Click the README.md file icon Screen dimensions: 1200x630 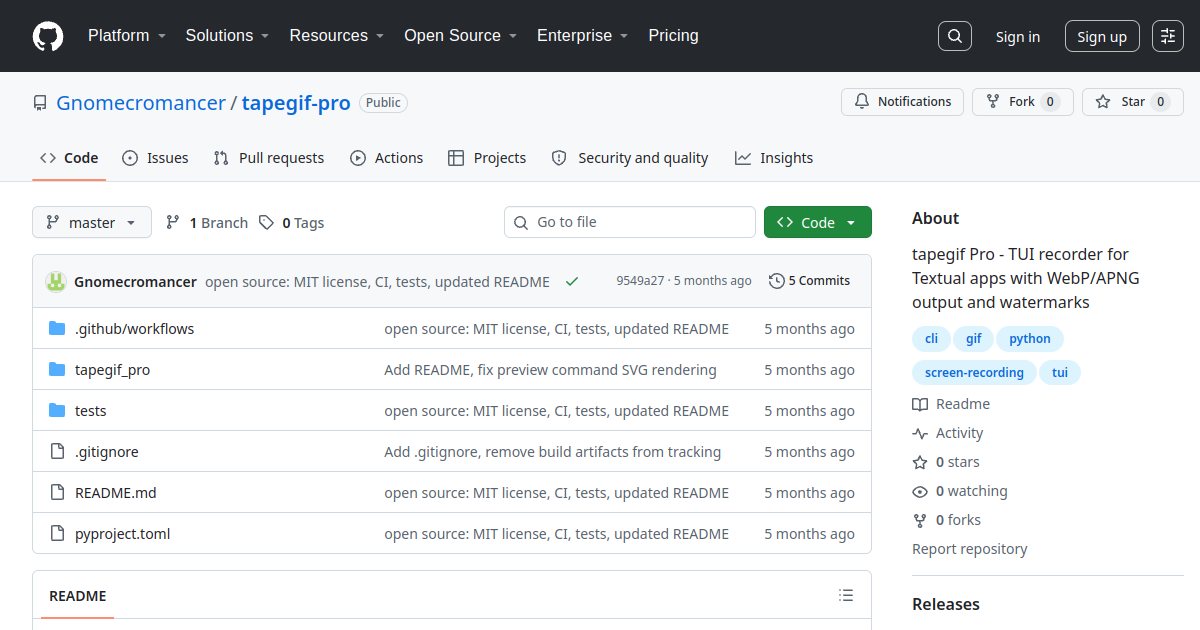tap(57, 493)
